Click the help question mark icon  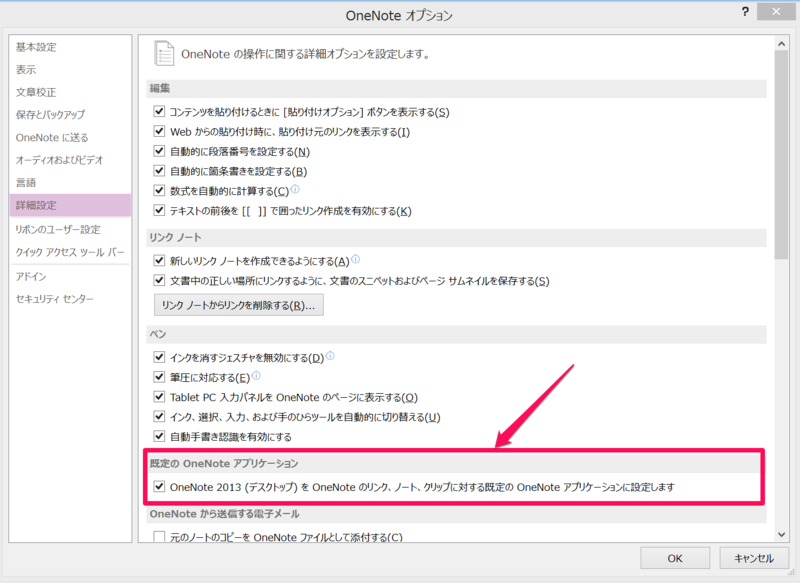tap(745, 12)
